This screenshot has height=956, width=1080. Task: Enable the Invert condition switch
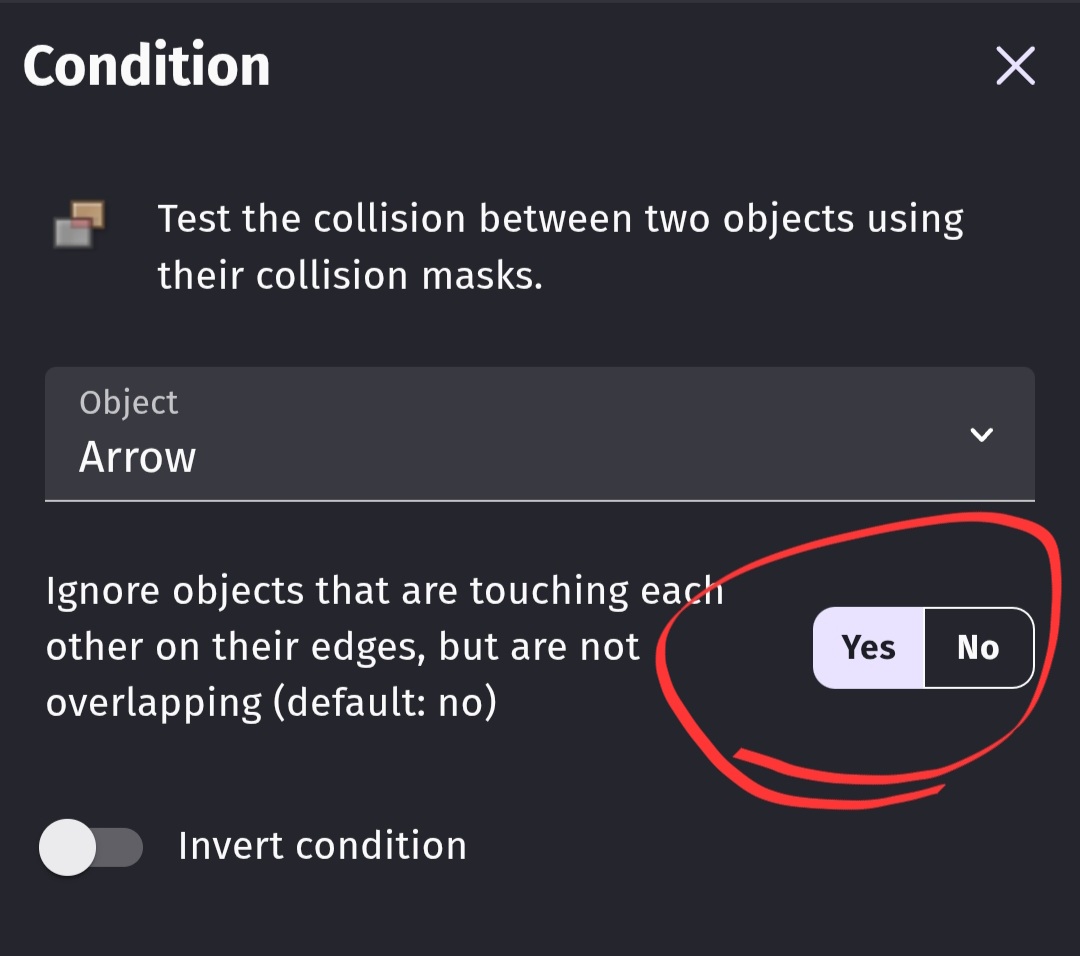point(90,848)
